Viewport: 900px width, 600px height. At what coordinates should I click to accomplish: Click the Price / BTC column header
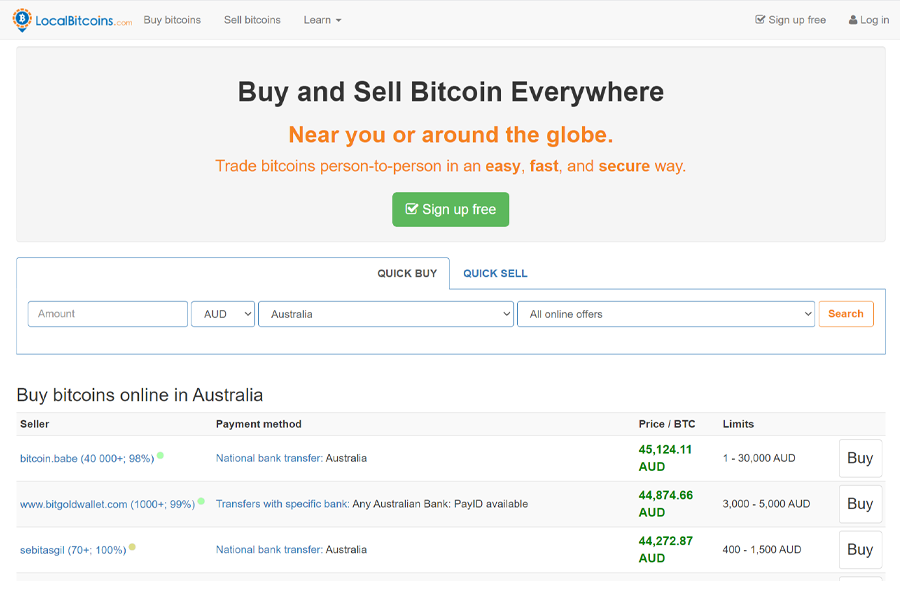click(x=667, y=424)
